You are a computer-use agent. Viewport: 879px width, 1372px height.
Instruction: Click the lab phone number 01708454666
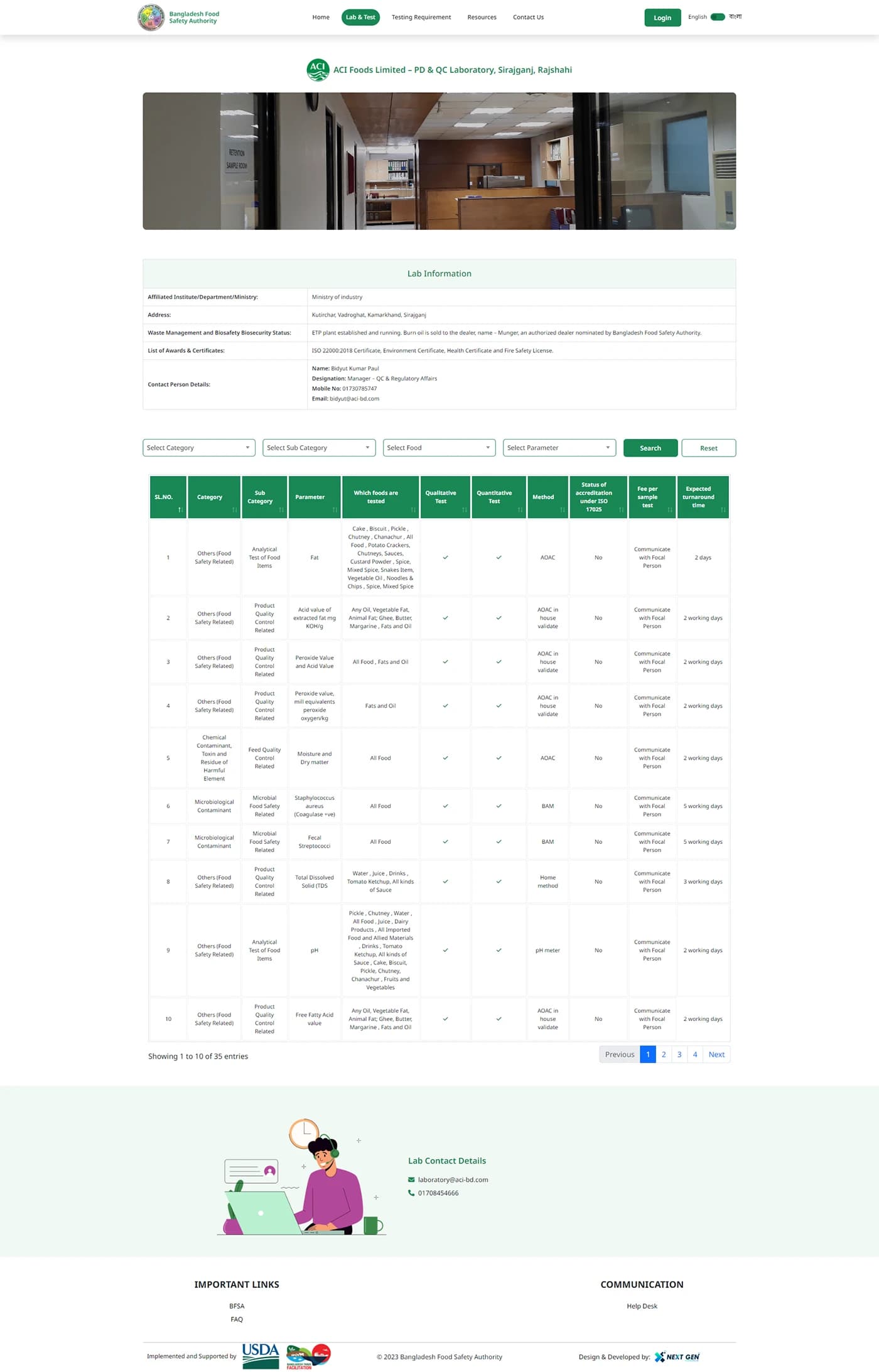click(x=438, y=1192)
